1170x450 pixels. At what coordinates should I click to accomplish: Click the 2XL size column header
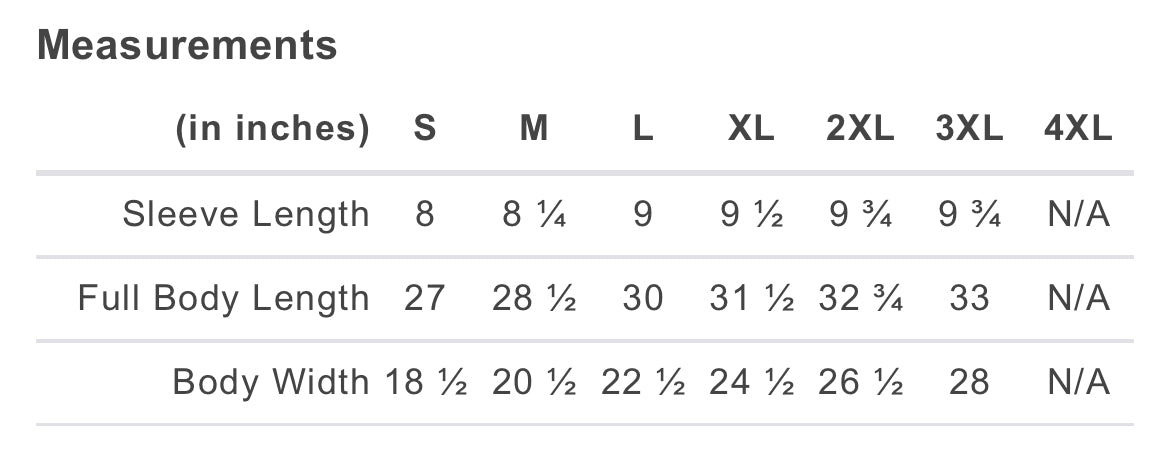[860, 130]
